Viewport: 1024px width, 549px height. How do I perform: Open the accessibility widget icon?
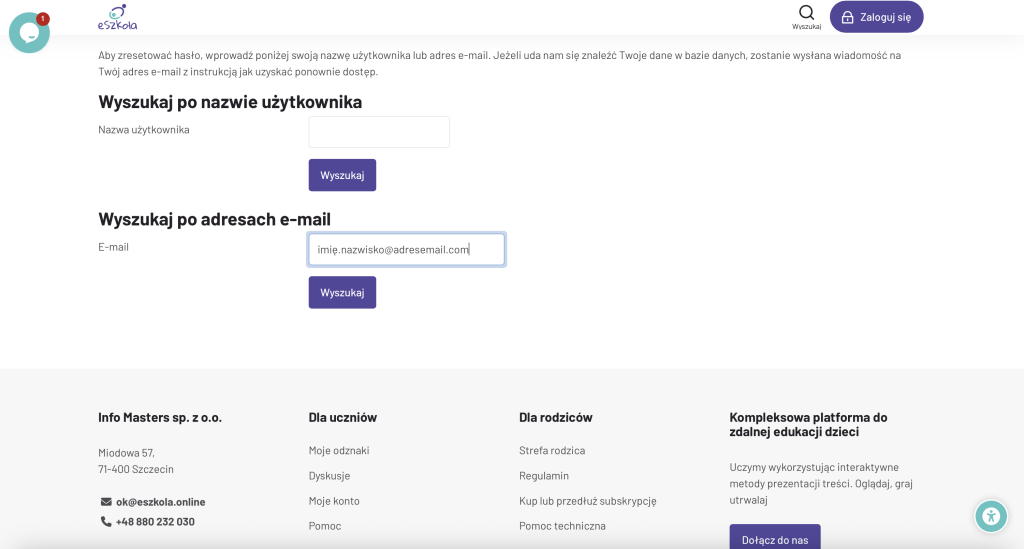click(x=991, y=516)
